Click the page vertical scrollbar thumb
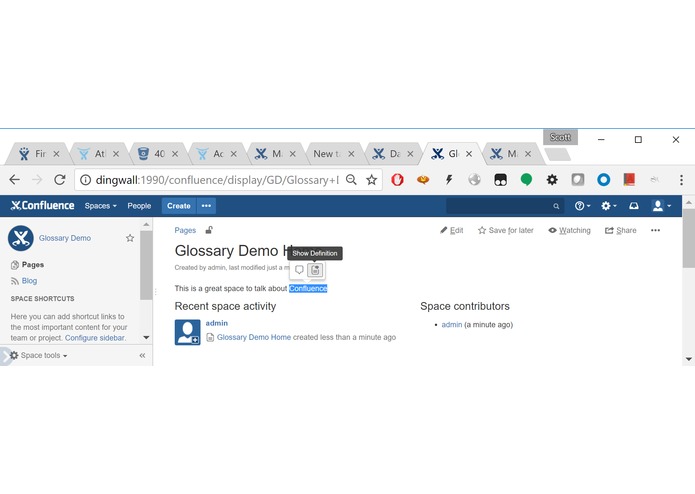695x494 pixels. 688,238
